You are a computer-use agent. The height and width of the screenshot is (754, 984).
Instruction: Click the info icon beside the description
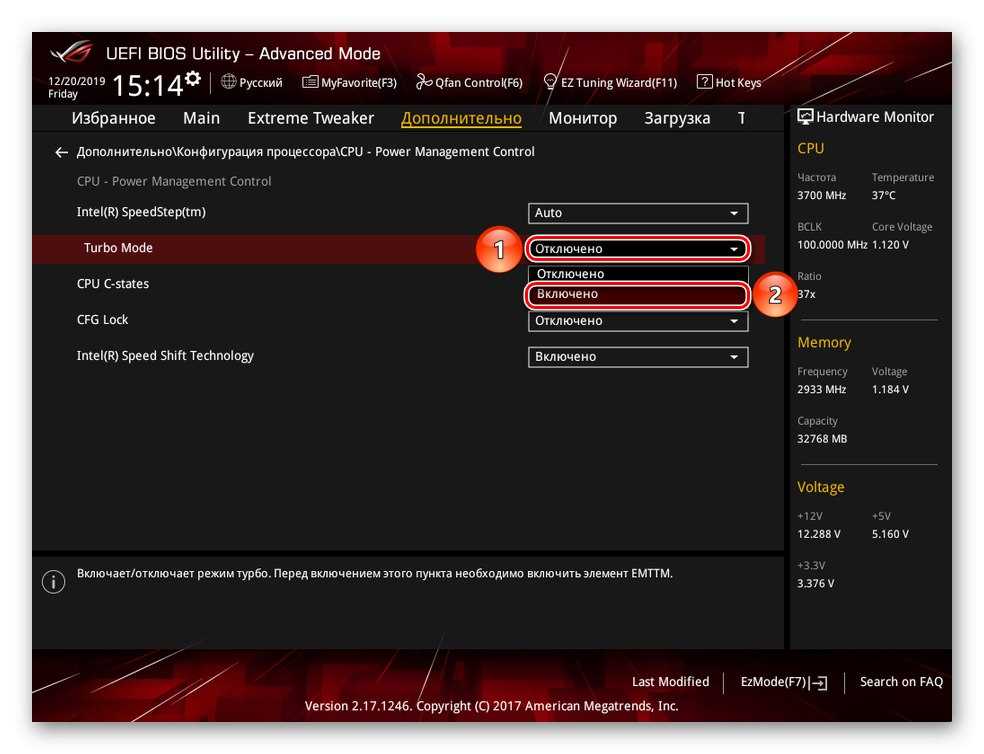pos(53,582)
